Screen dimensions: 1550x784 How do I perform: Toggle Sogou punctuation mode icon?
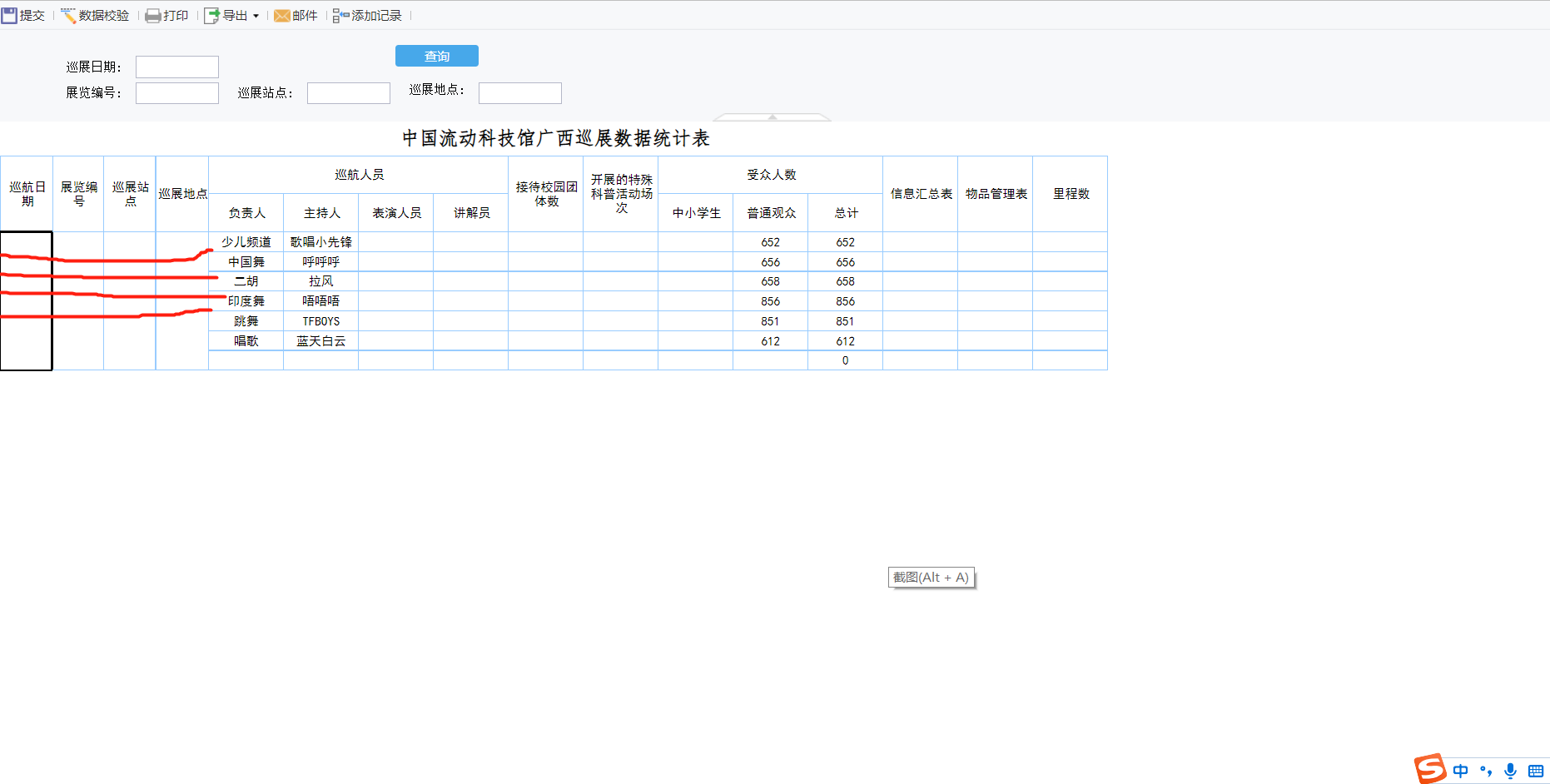pyautogui.click(x=1486, y=771)
